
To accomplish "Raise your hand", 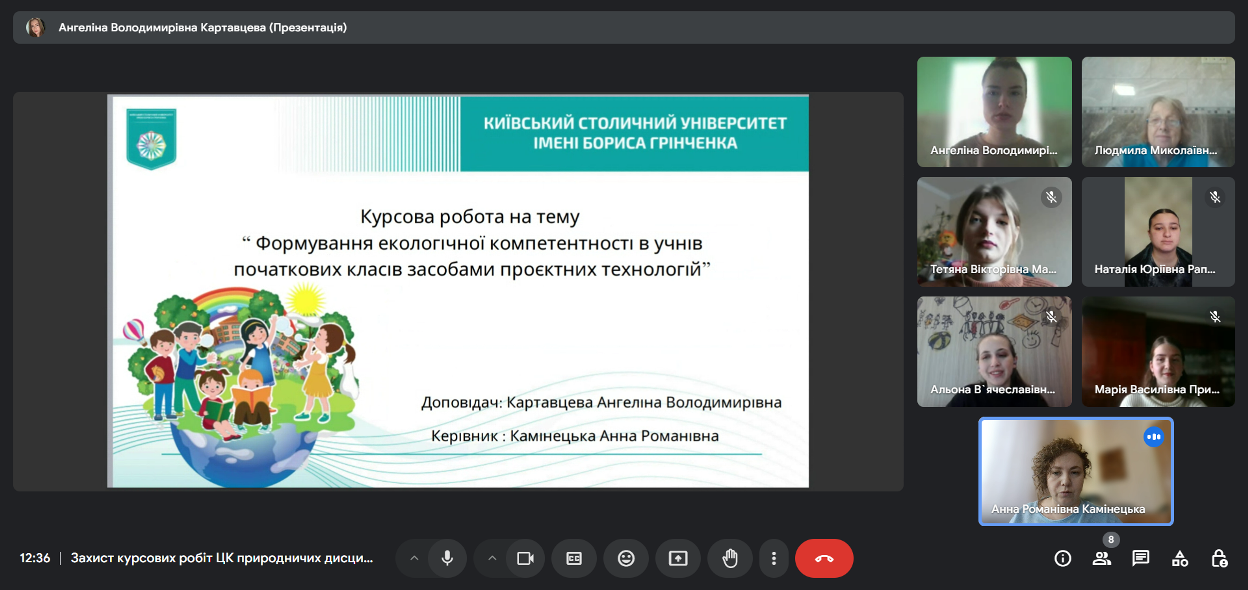I will tap(730, 558).
